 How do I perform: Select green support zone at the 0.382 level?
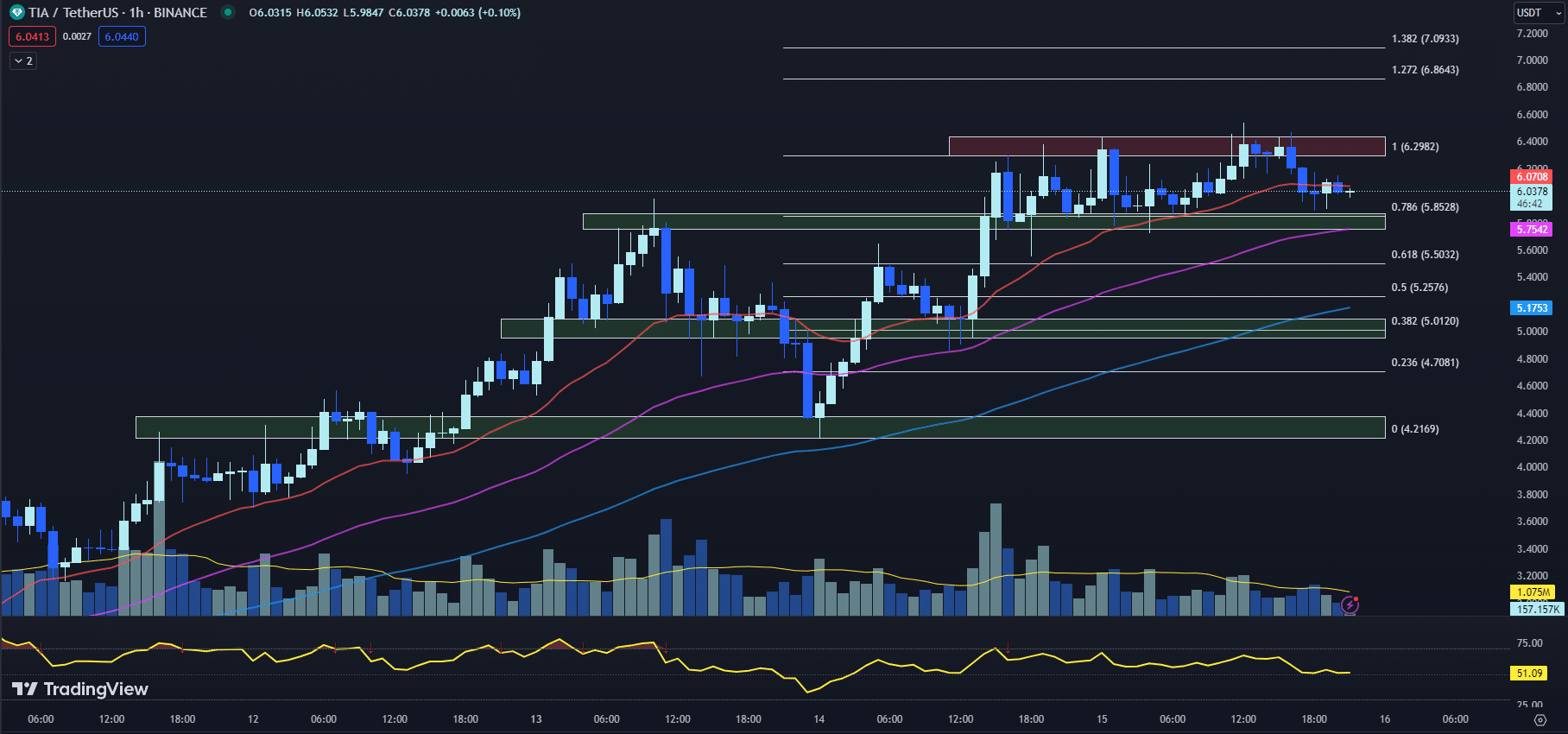(943, 328)
